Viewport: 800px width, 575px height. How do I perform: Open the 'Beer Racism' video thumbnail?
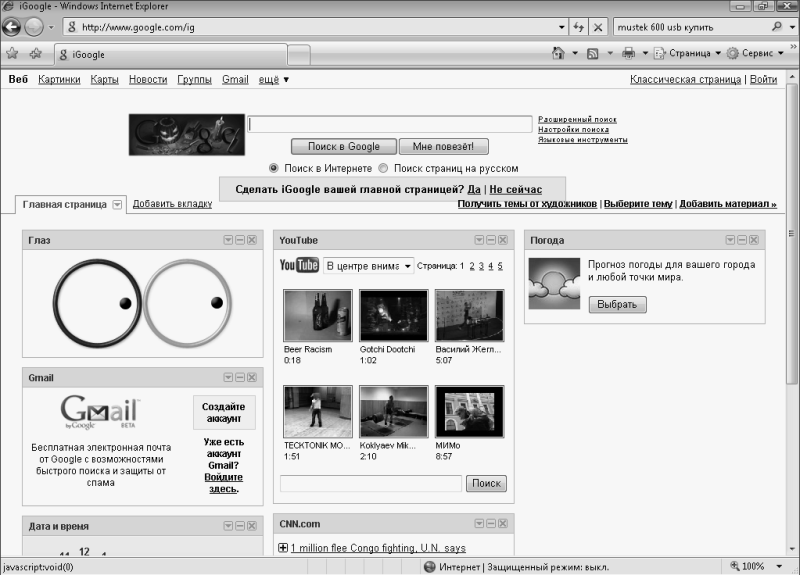(318, 315)
